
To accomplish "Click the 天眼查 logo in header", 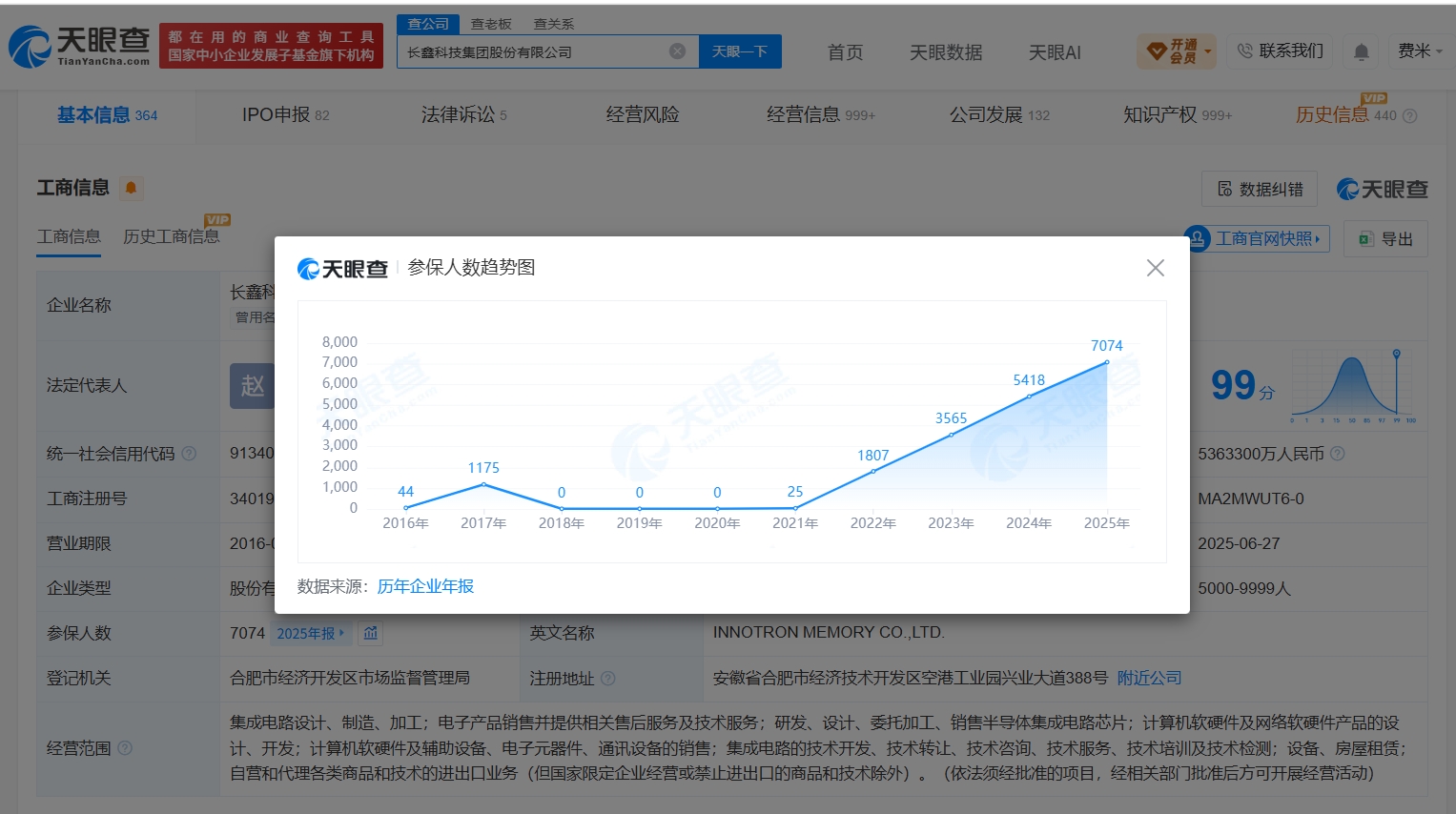I will point(80,46).
